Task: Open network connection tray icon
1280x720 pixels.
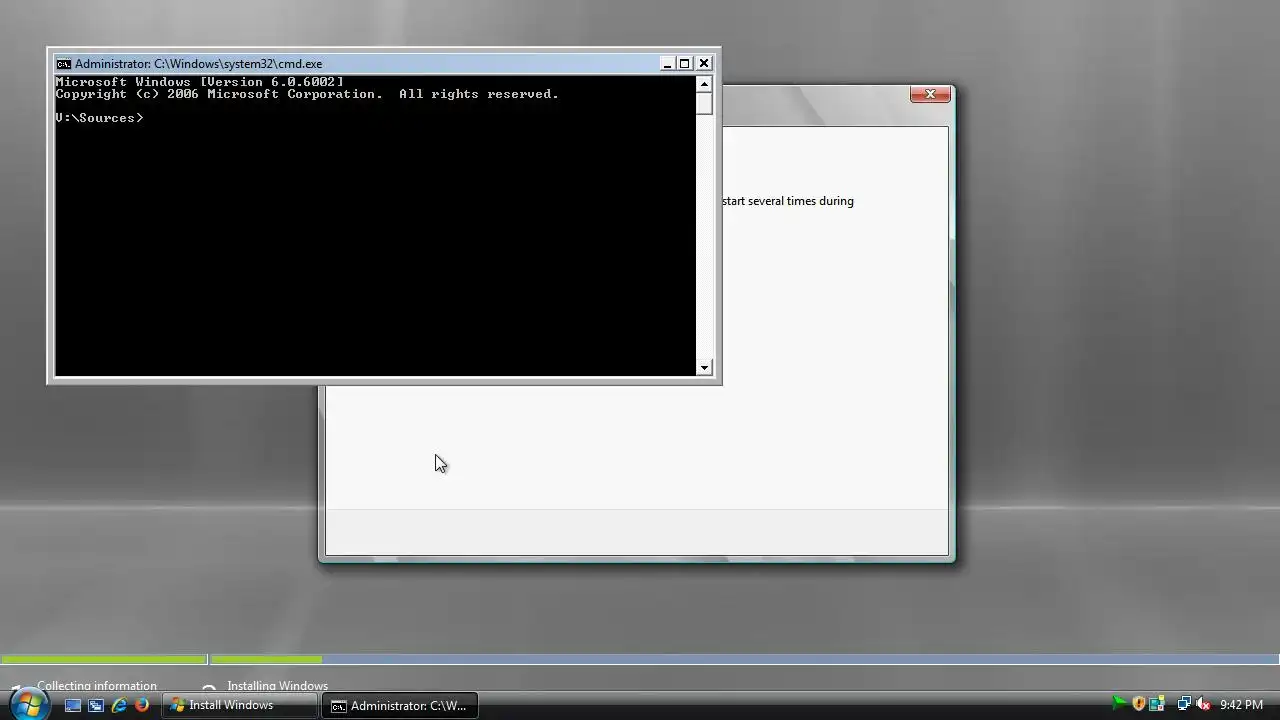Action: [x=1184, y=704]
